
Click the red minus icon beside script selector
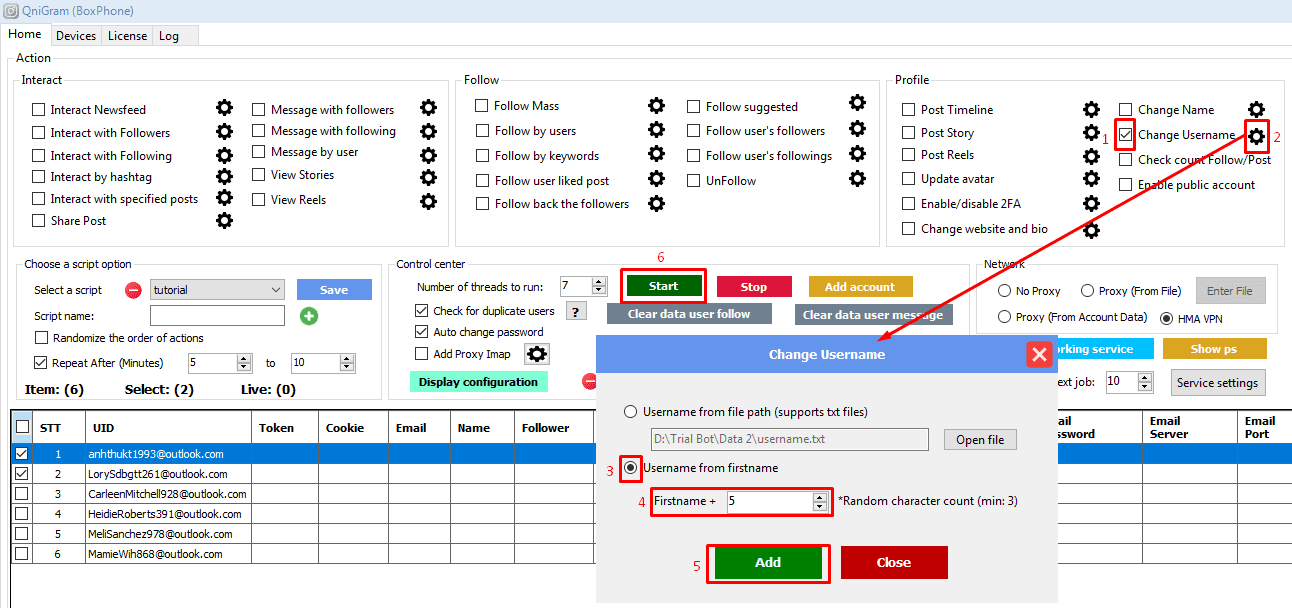(x=134, y=290)
